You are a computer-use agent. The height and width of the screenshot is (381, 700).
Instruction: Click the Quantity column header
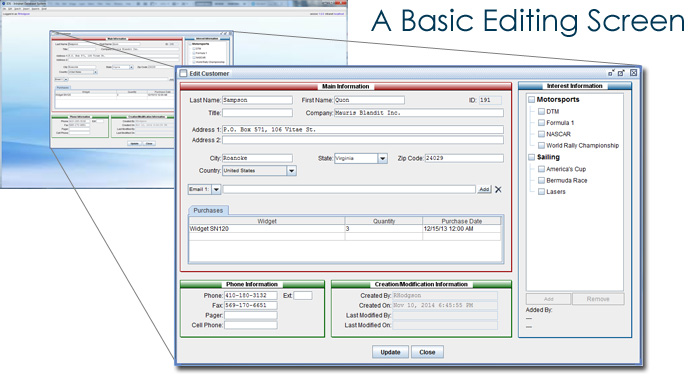pos(384,221)
